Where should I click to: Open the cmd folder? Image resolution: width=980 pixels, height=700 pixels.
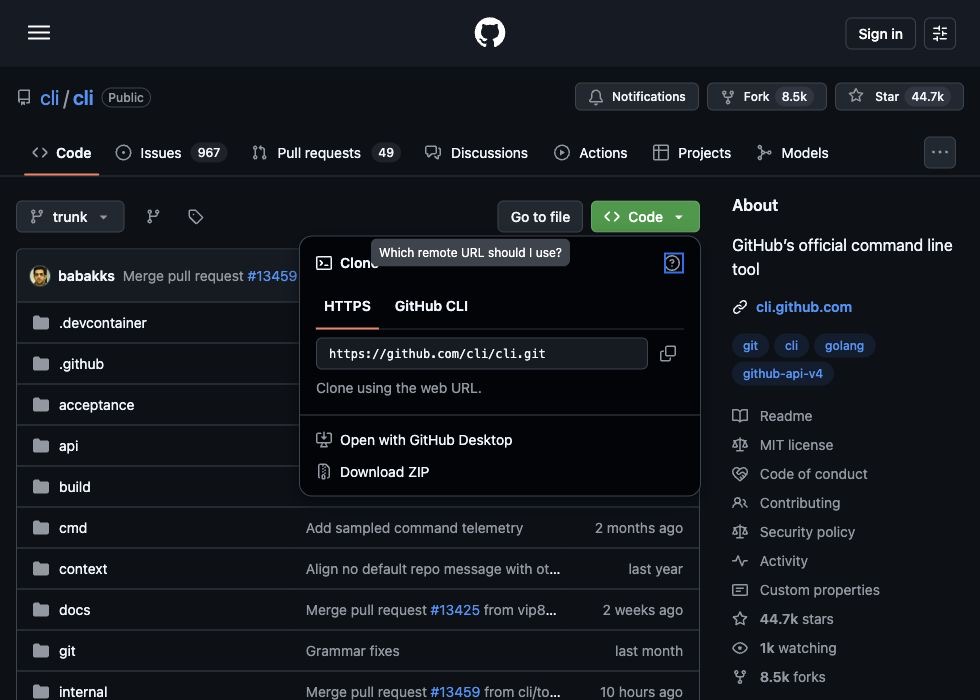click(x=72, y=528)
